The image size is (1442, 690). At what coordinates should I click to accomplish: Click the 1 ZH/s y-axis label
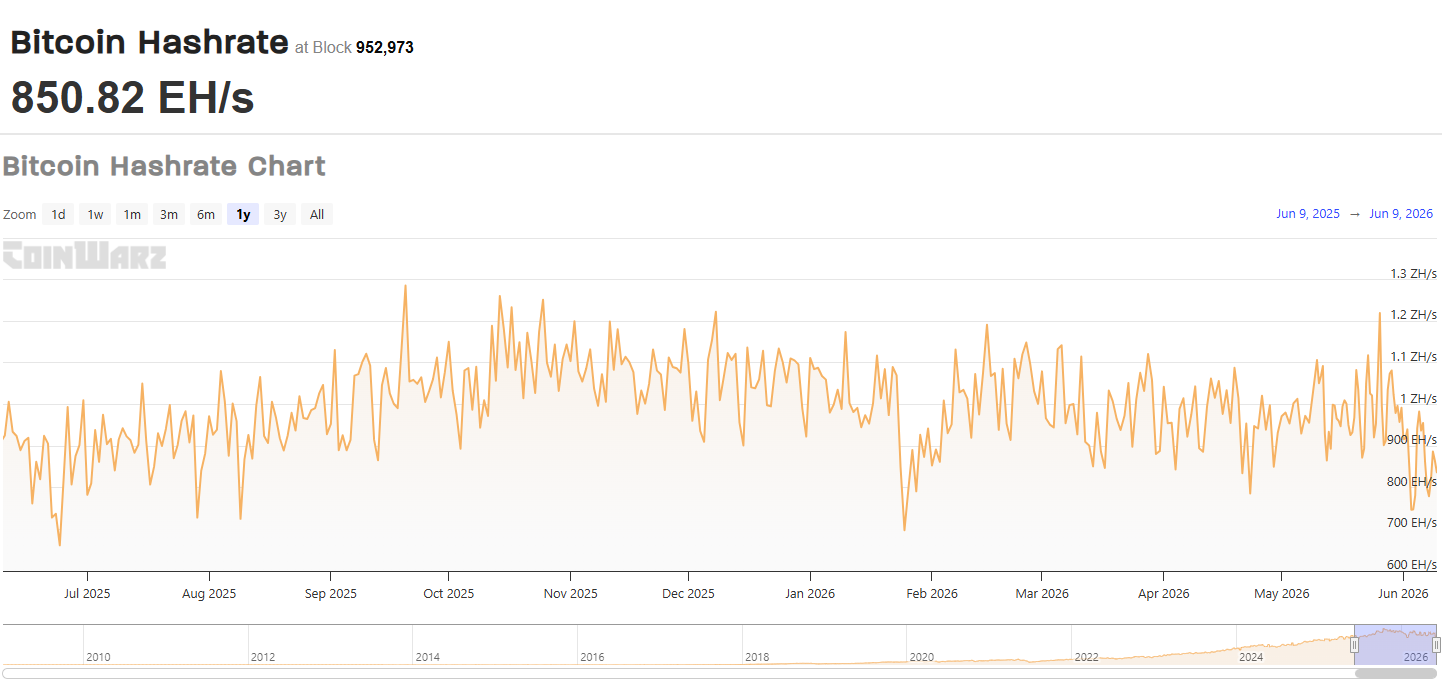coord(1418,398)
